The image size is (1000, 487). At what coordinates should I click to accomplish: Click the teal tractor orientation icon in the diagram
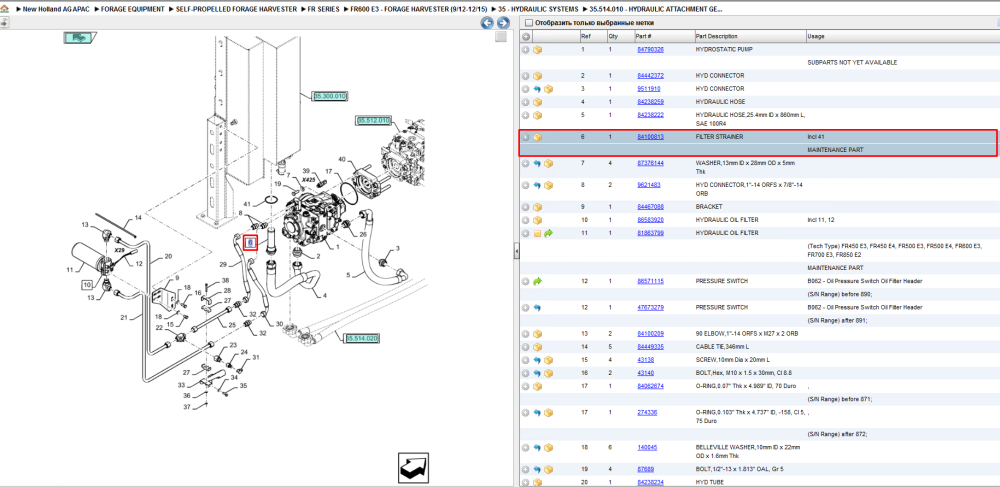click(79, 38)
